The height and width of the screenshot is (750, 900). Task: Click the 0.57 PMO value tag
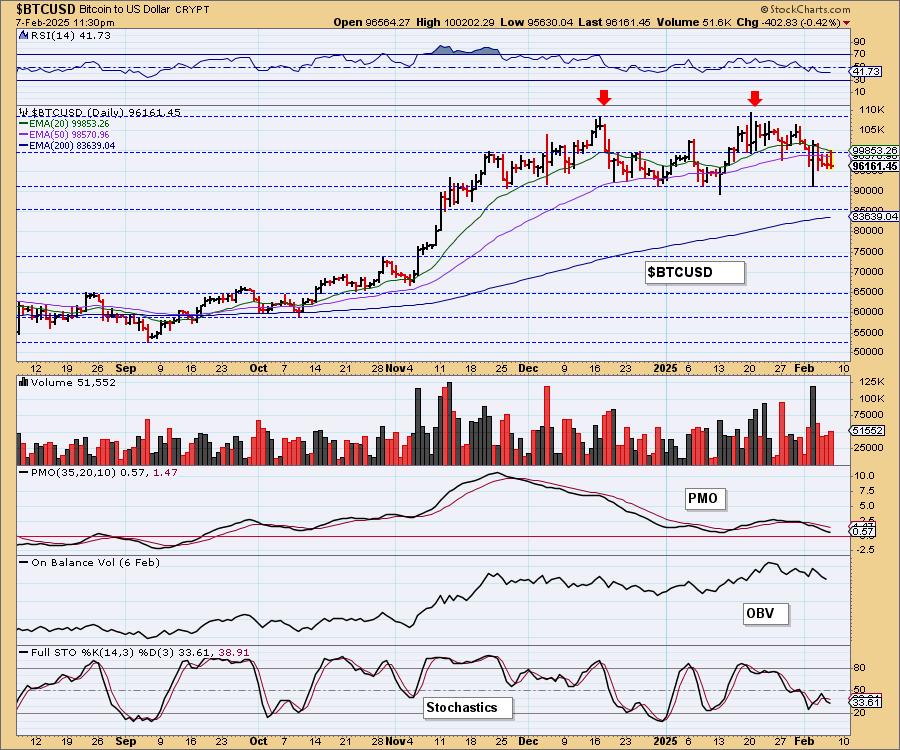[x=864, y=532]
